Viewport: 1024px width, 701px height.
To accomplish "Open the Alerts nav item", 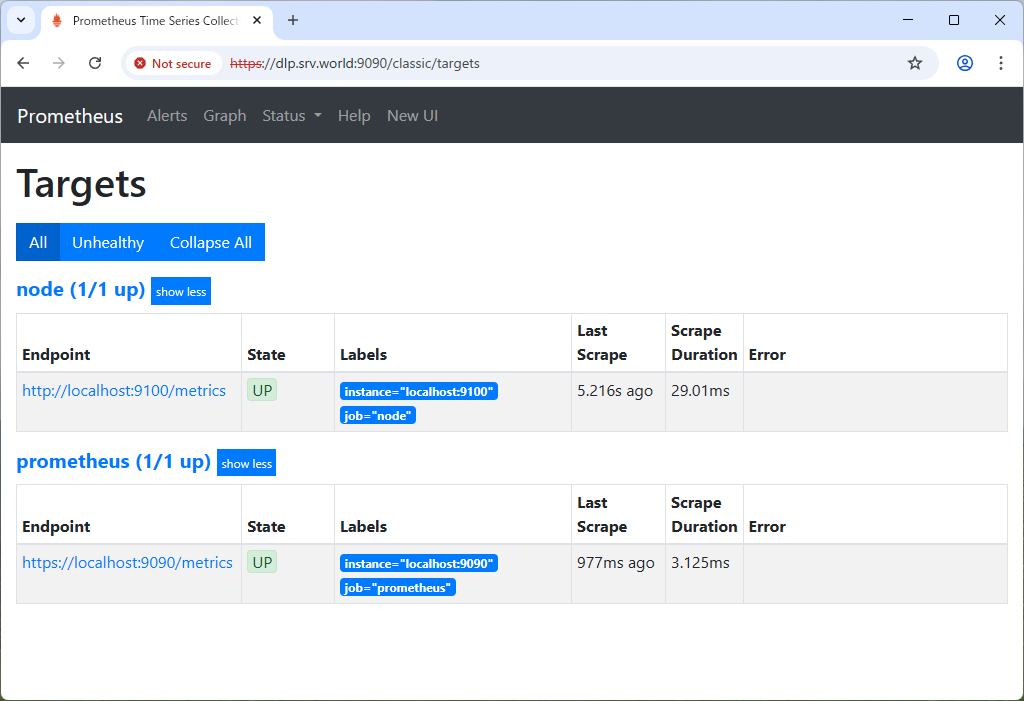I will click(167, 116).
